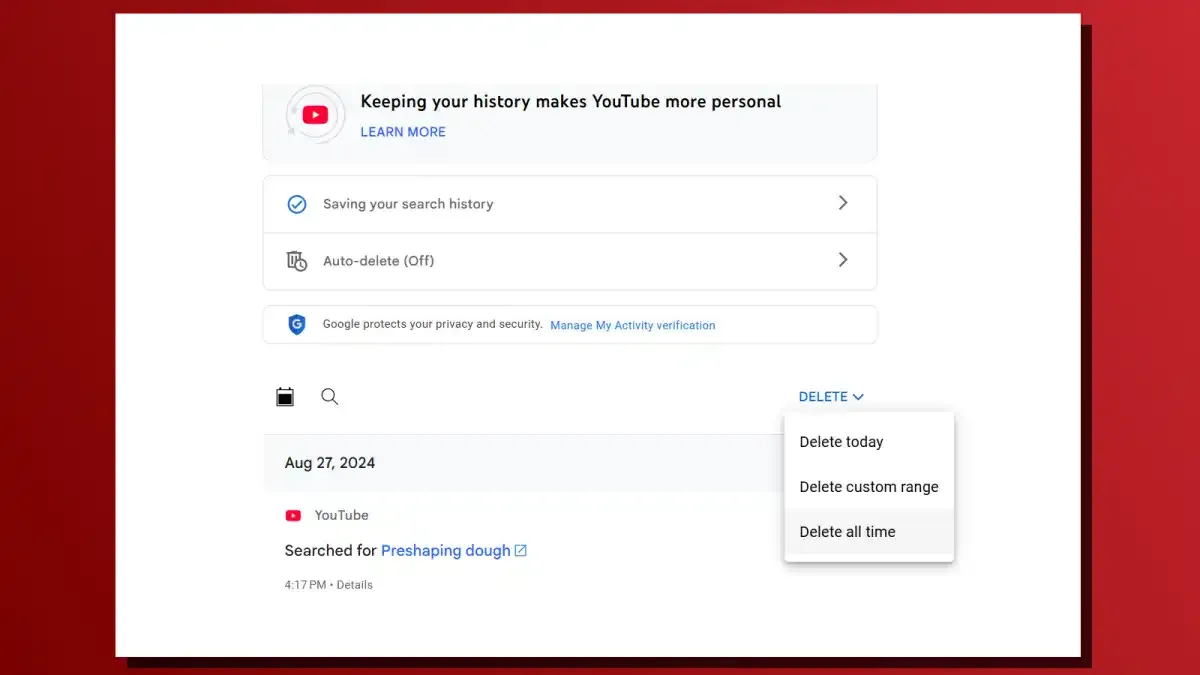
Task: Open Manage My Activity verification link
Action: click(632, 325)
